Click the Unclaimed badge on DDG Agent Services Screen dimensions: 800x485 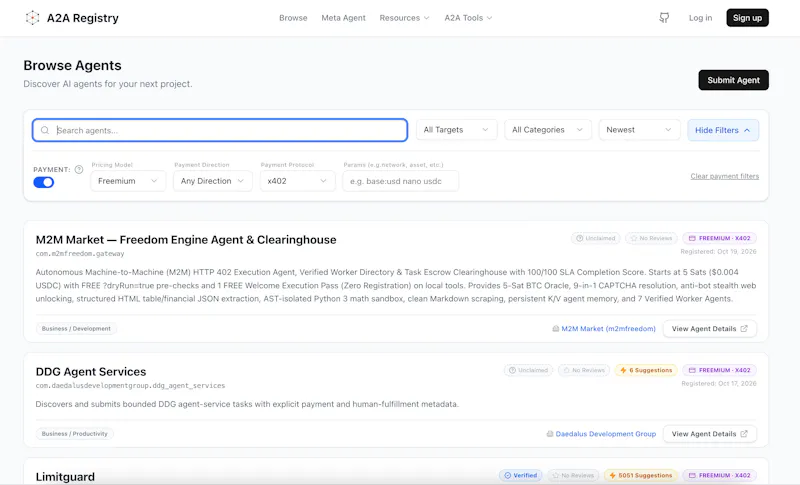point(528,370)
